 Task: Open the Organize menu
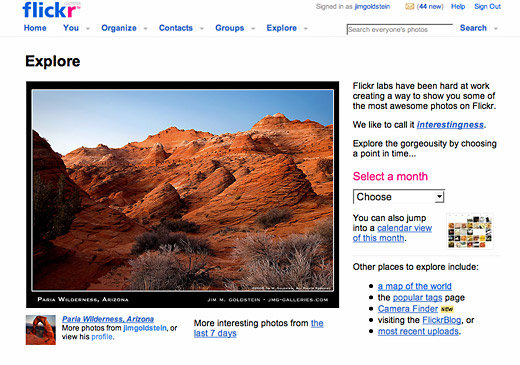pos(119,28)
